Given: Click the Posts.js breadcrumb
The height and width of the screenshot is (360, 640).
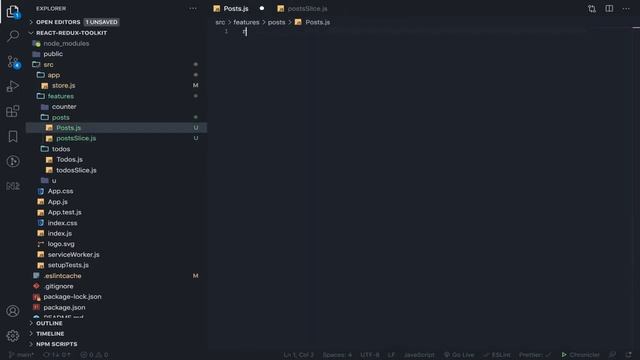Looking at the screenshot, I should click(313, 22).
